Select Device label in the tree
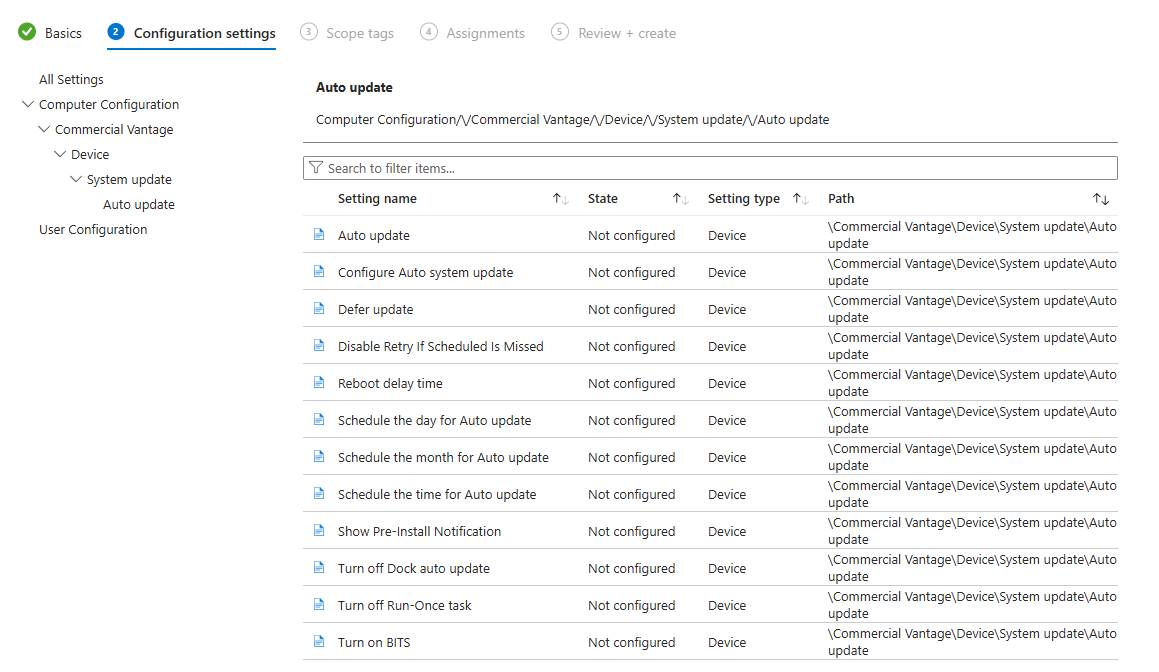Viewport: 1159px width, 672px height. [x=90, y=155]
